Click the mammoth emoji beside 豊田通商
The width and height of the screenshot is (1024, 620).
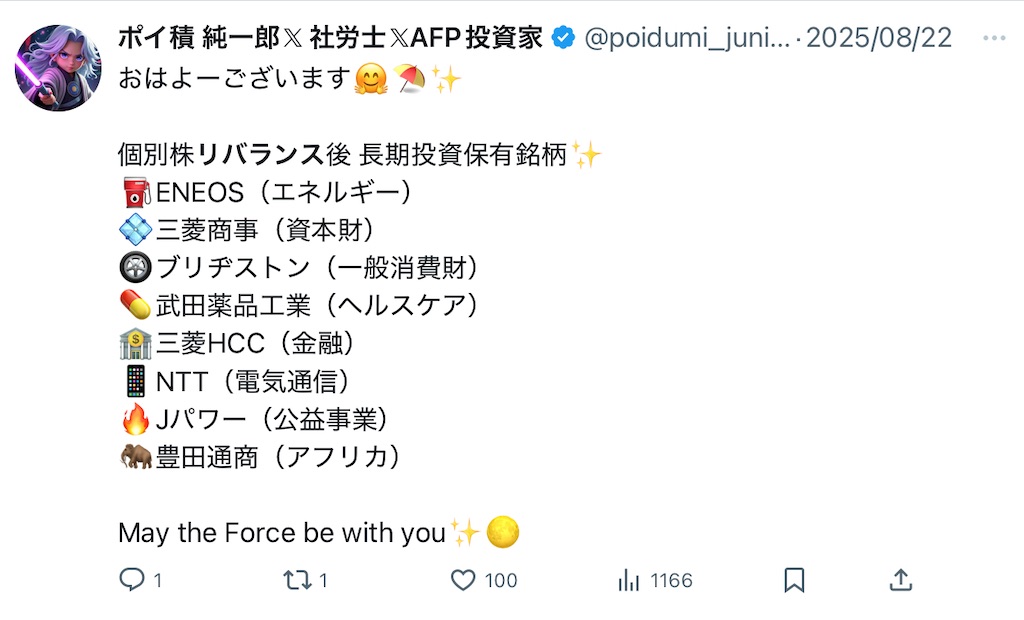[x=135, y=457]
